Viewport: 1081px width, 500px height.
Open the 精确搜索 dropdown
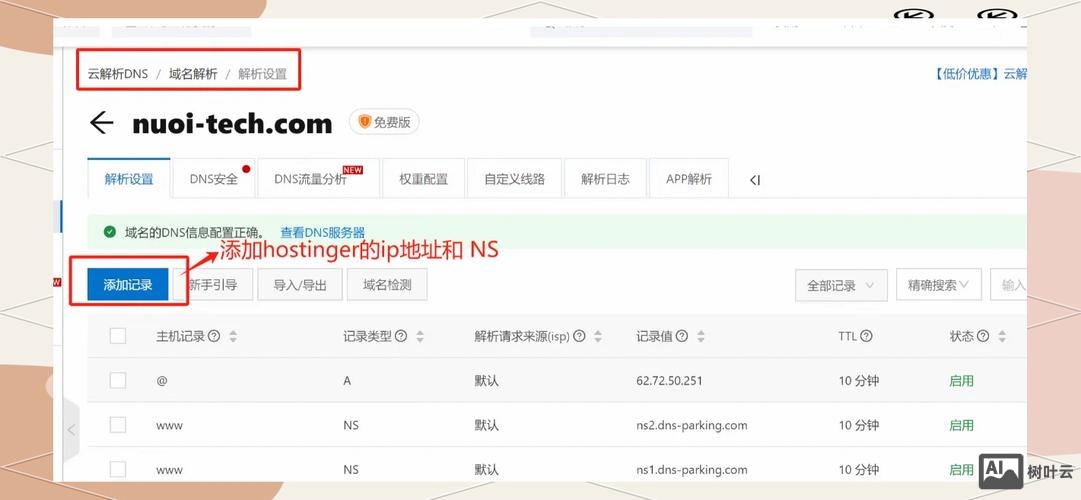[938, 284]
